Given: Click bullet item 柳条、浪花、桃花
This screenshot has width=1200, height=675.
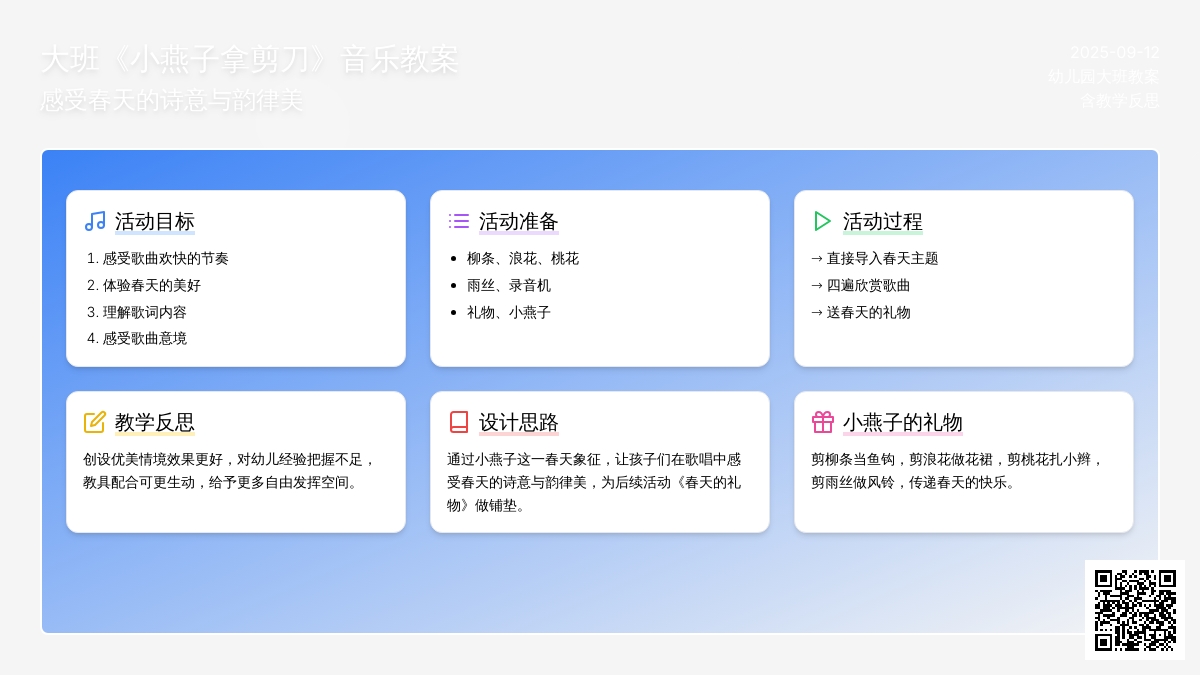Looking at the screenshot, I should coord(522,258).
